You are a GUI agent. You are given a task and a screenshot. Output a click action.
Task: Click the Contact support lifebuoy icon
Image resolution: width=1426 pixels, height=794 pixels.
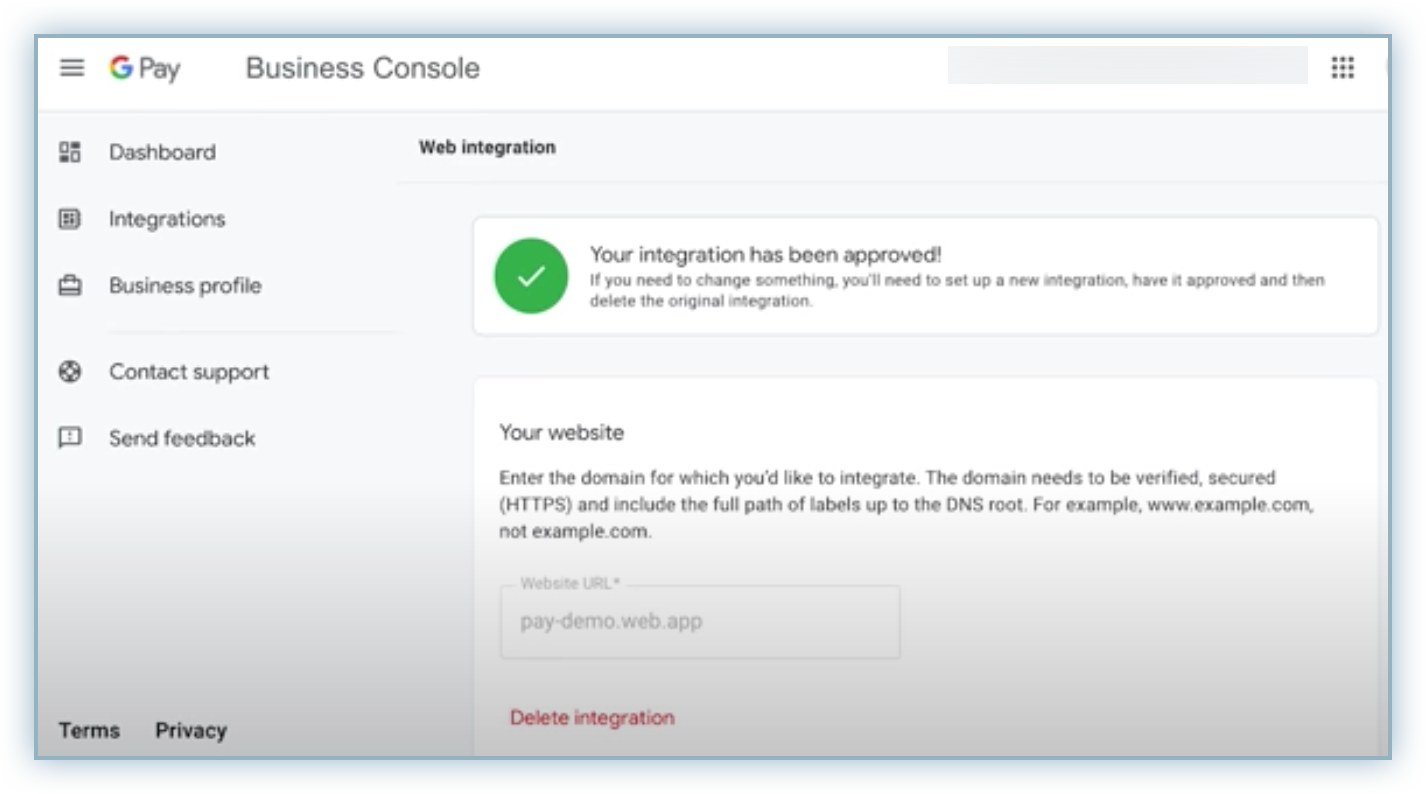click(x=70, y=372)
